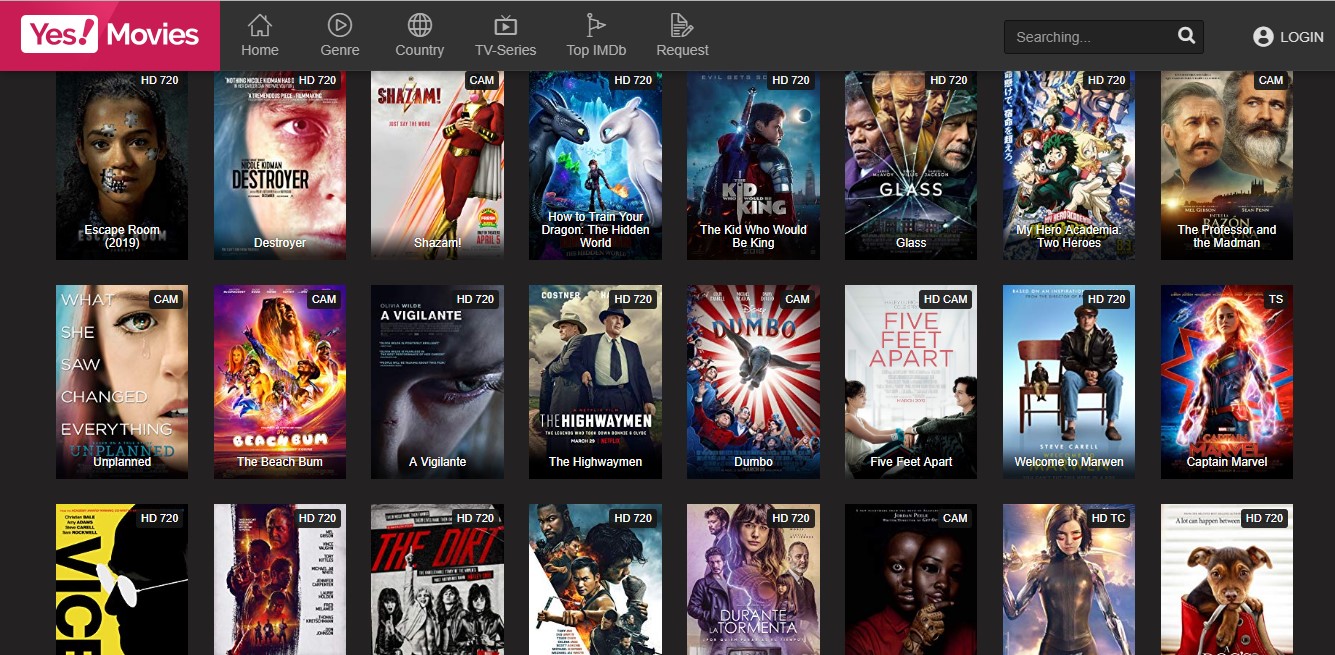Click the Home menu label
1335x655 pixels.
260,50
